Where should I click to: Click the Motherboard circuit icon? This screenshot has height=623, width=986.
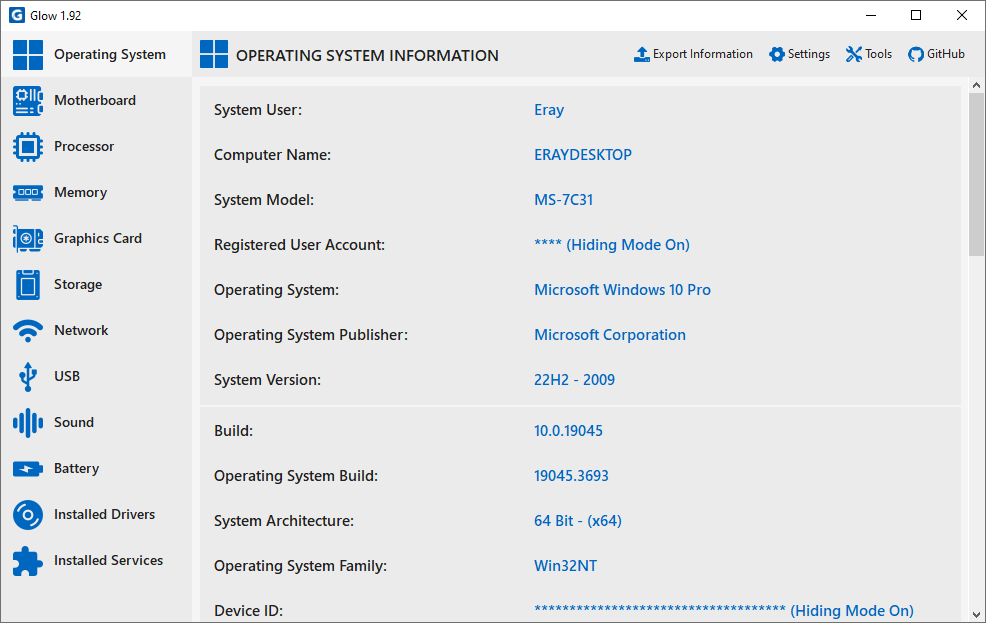28,101
